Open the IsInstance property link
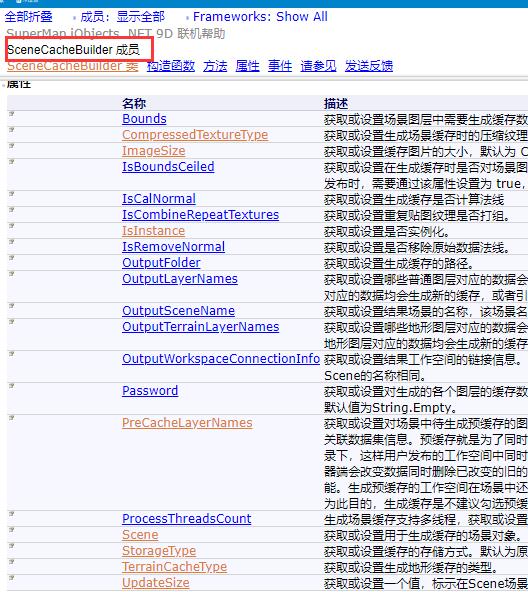Viewport: 528px width, 592px height. (x=153, y=231)
